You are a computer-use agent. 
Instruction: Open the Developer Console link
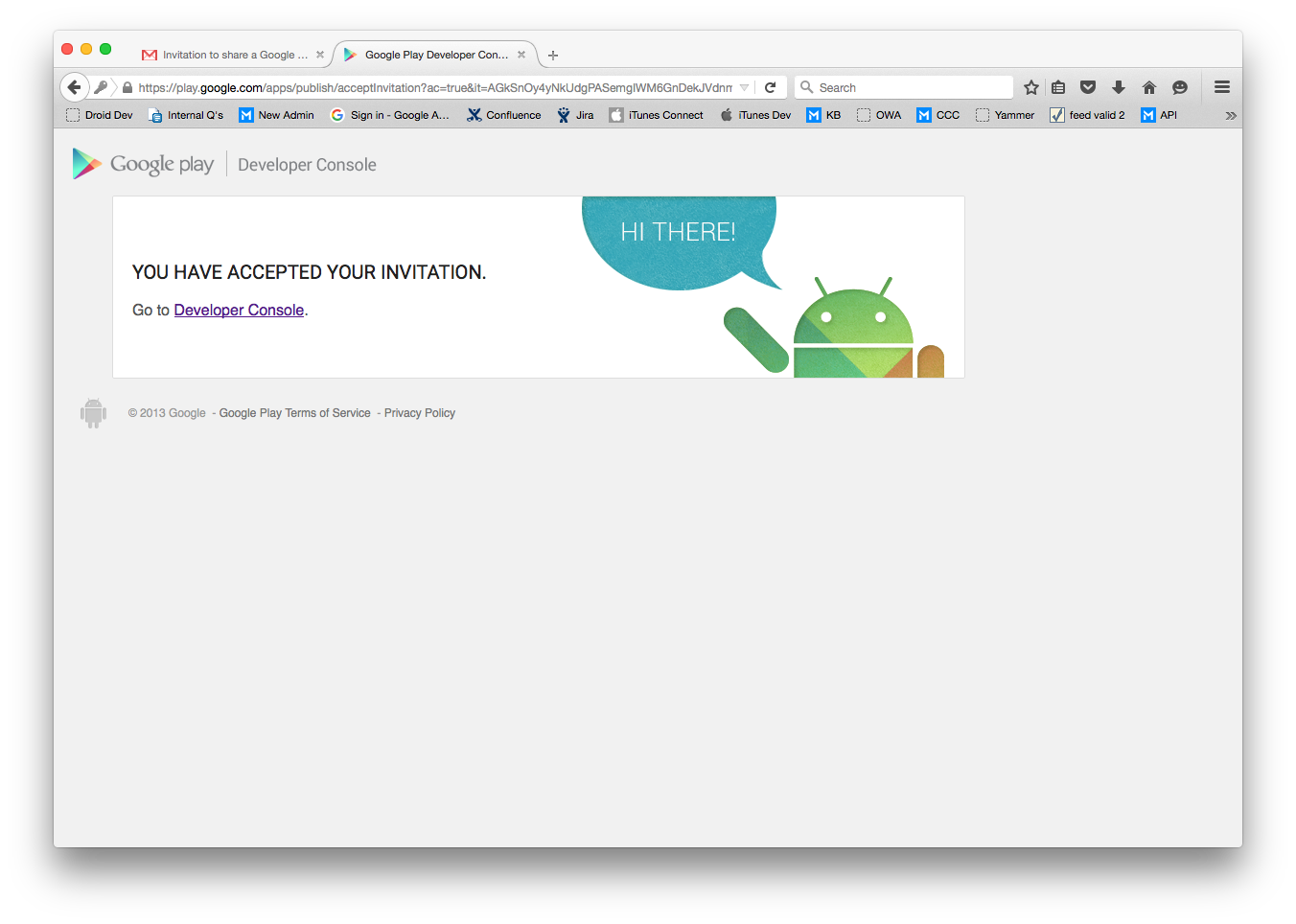239,311
